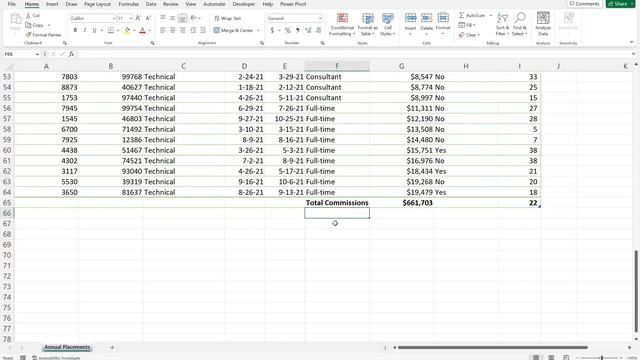Click Increase Decimal icon

pos(308,31)
